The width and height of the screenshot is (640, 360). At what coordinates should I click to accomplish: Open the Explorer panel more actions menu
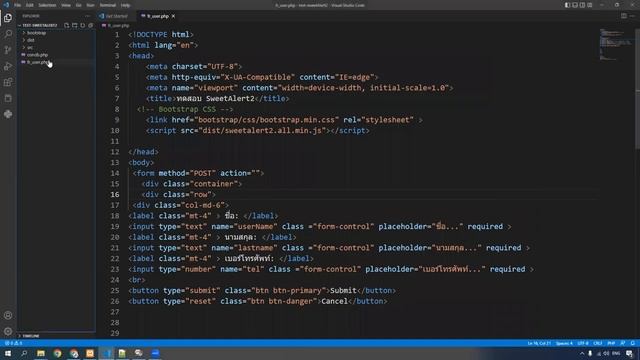(x=87, y=16)
